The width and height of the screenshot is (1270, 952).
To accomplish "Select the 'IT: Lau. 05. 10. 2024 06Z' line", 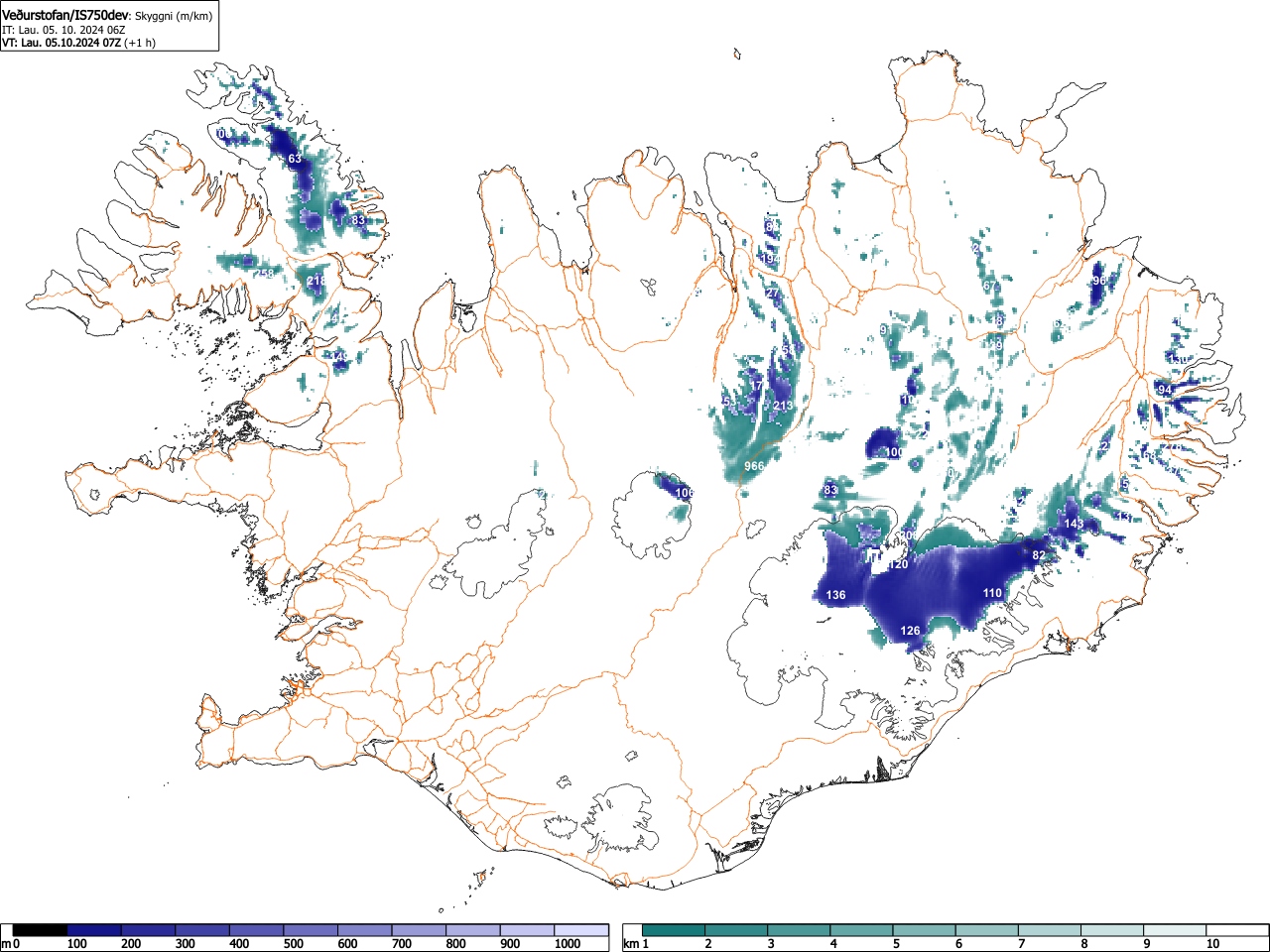I will click(x=63, y=30).
